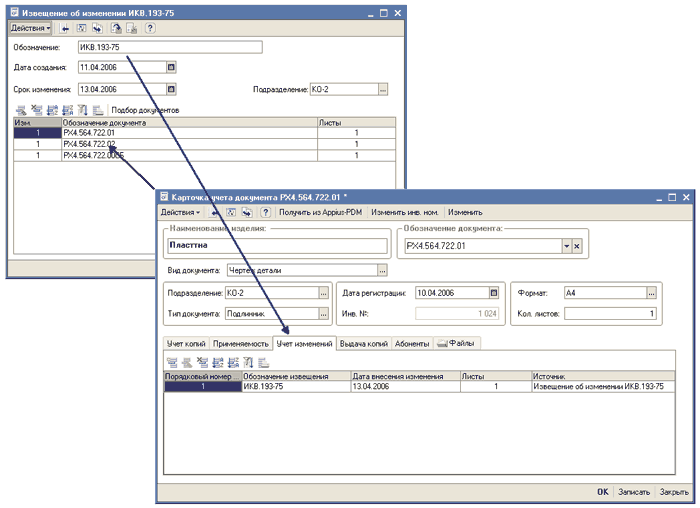Image resolution: width=700 pixels, height=508 pixels.
Task: Click the Изменить toolbar button
Action: [465, 212]
